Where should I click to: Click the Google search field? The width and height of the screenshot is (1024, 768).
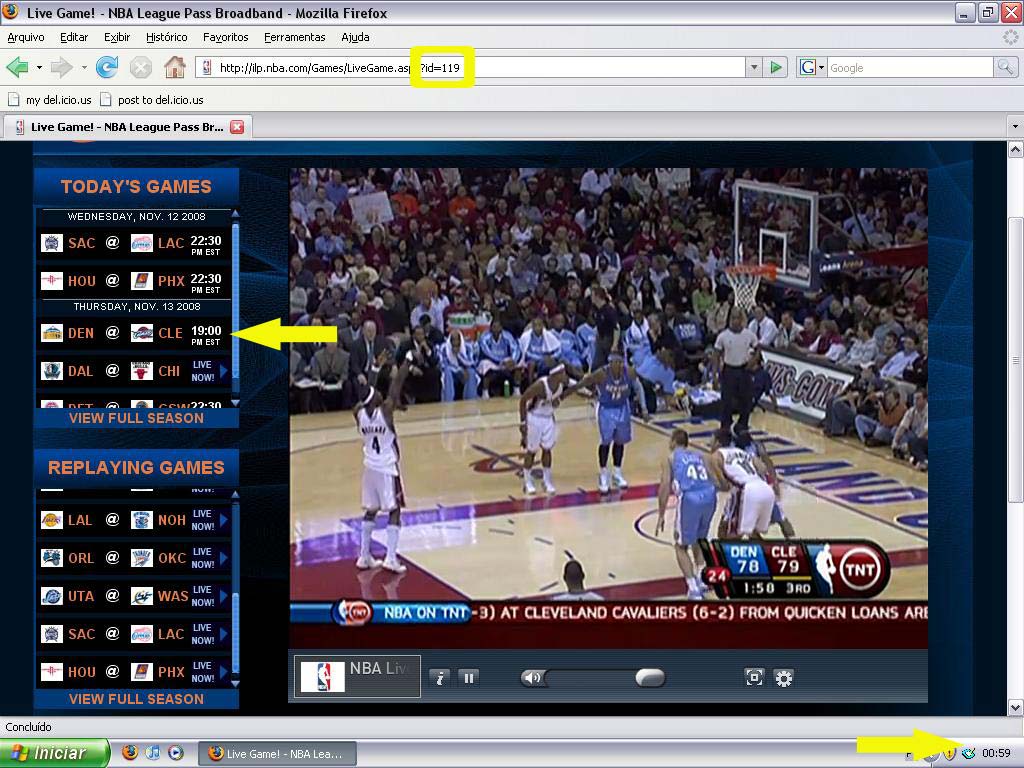coord(910,67)
